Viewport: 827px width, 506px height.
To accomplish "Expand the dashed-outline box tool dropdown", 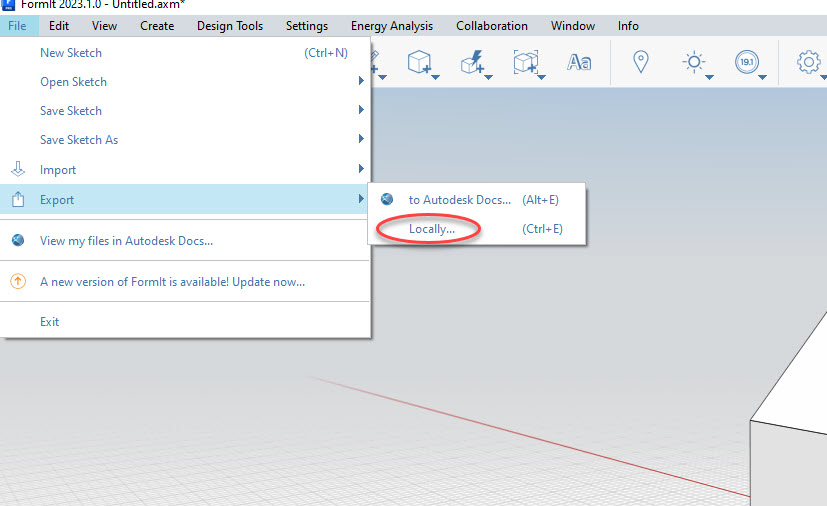I will pyautogui.click(x=542, y=78).
